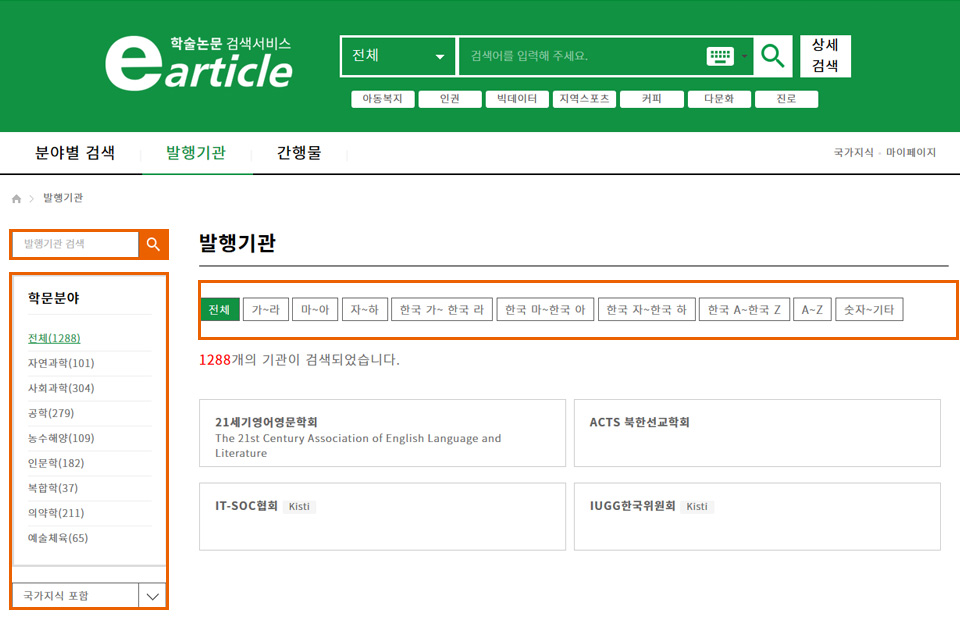Select the 빅데이터 keyword tag
This screenshot has height=620, width=960.
pos(517,99)
